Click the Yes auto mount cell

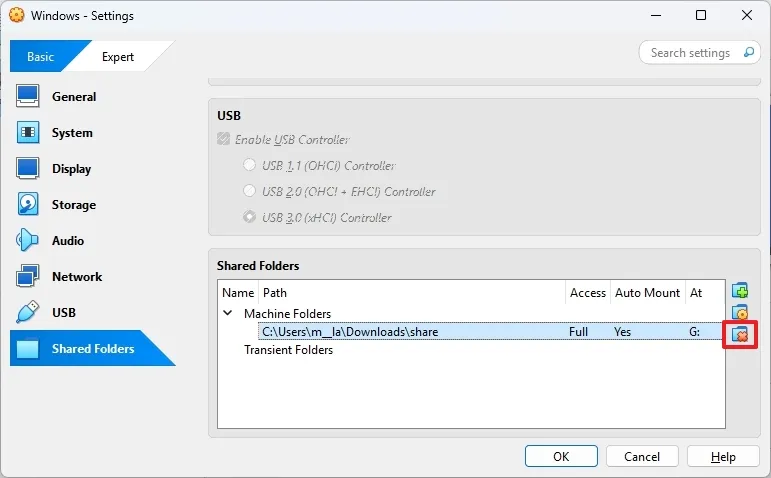click(622, 331)
